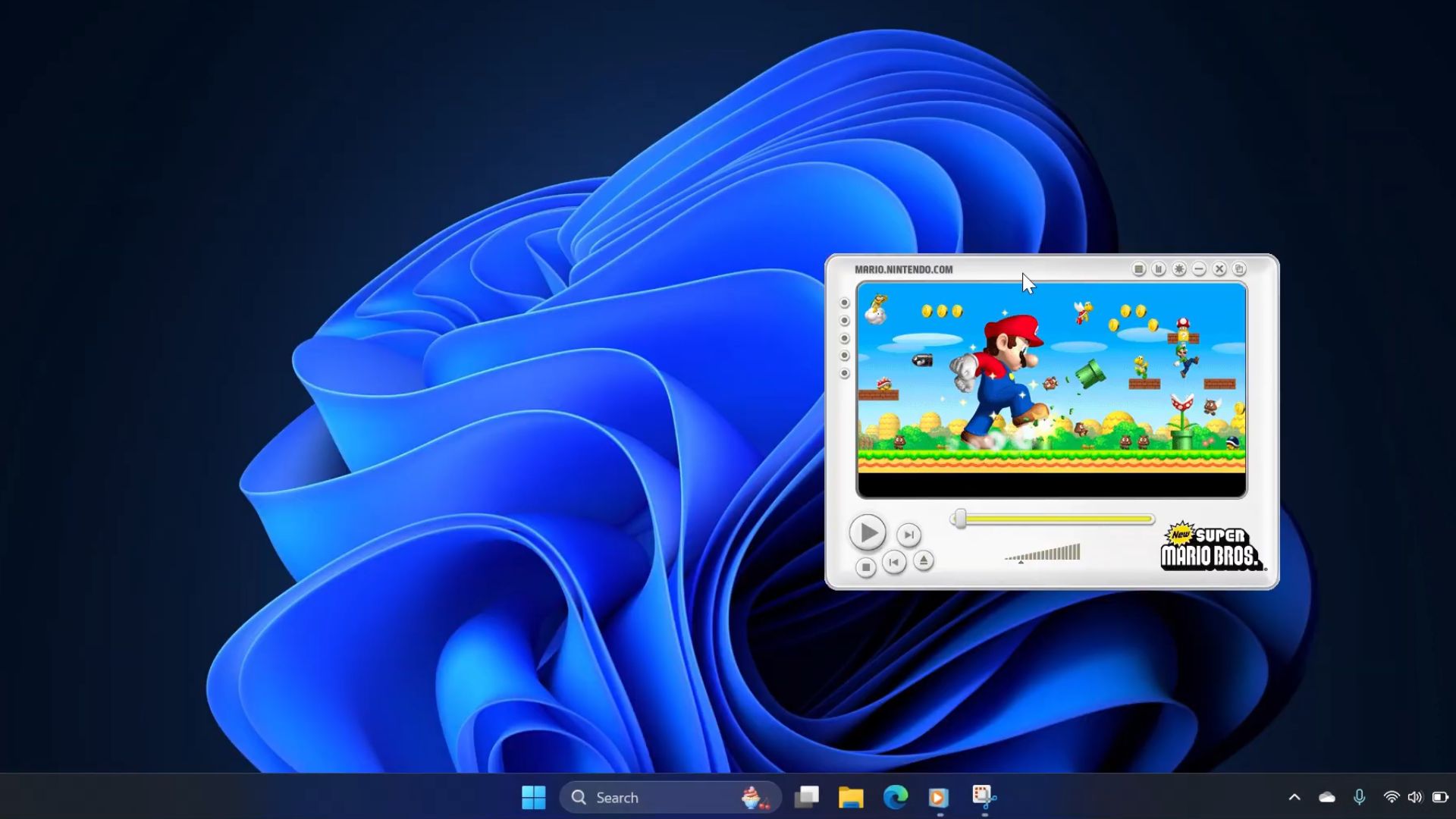
Task: Click the Mario video display area
Action: pyautogui.click(x=1051, y=389)
